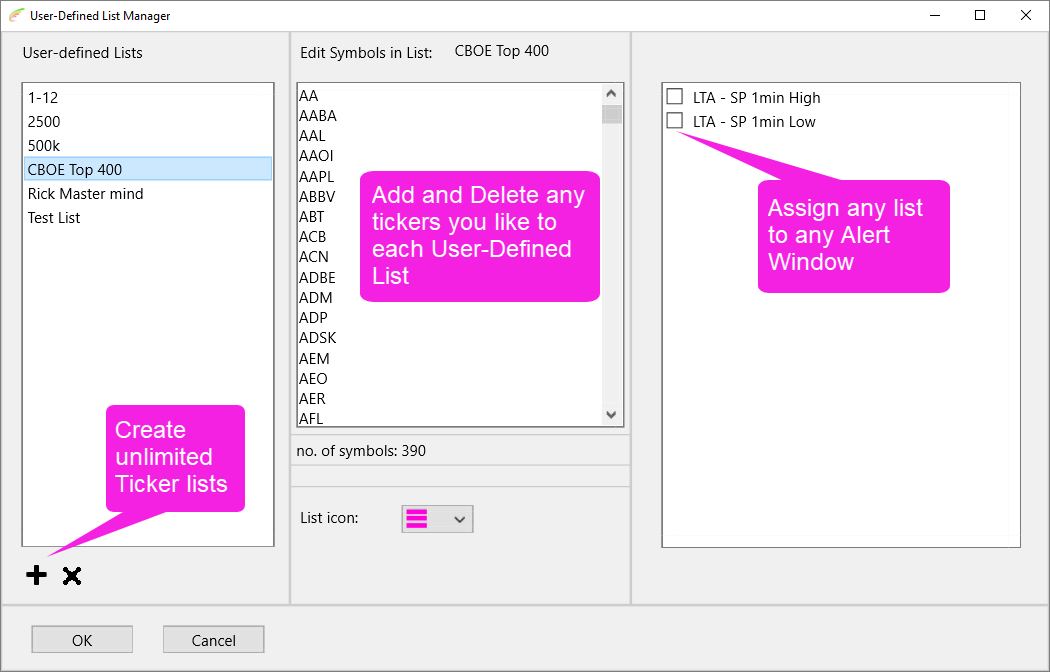Screen dimensions: 1050x672
Task: Select symbol AAPL in the list
Action: click(450, 177)
